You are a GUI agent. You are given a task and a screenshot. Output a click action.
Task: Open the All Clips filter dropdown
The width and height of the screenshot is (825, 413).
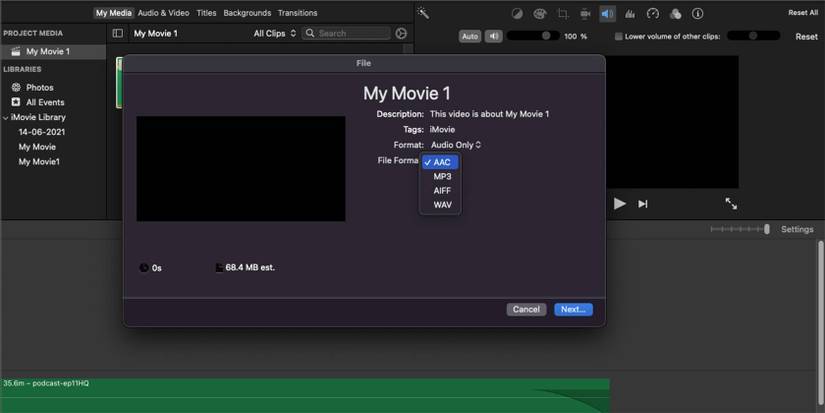tap(275, 33)
